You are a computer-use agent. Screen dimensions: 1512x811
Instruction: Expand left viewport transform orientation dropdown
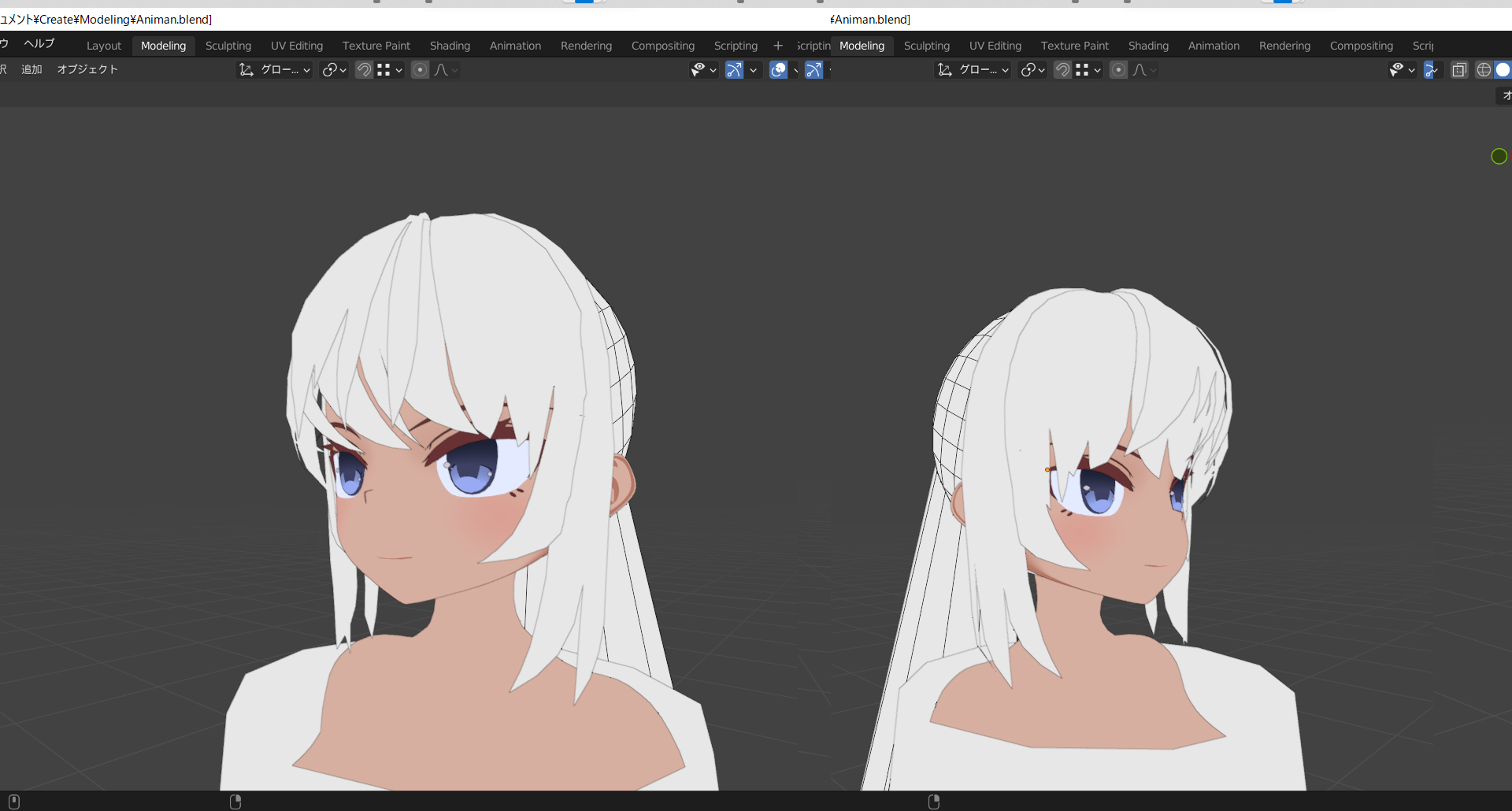(x=276, y=70)
